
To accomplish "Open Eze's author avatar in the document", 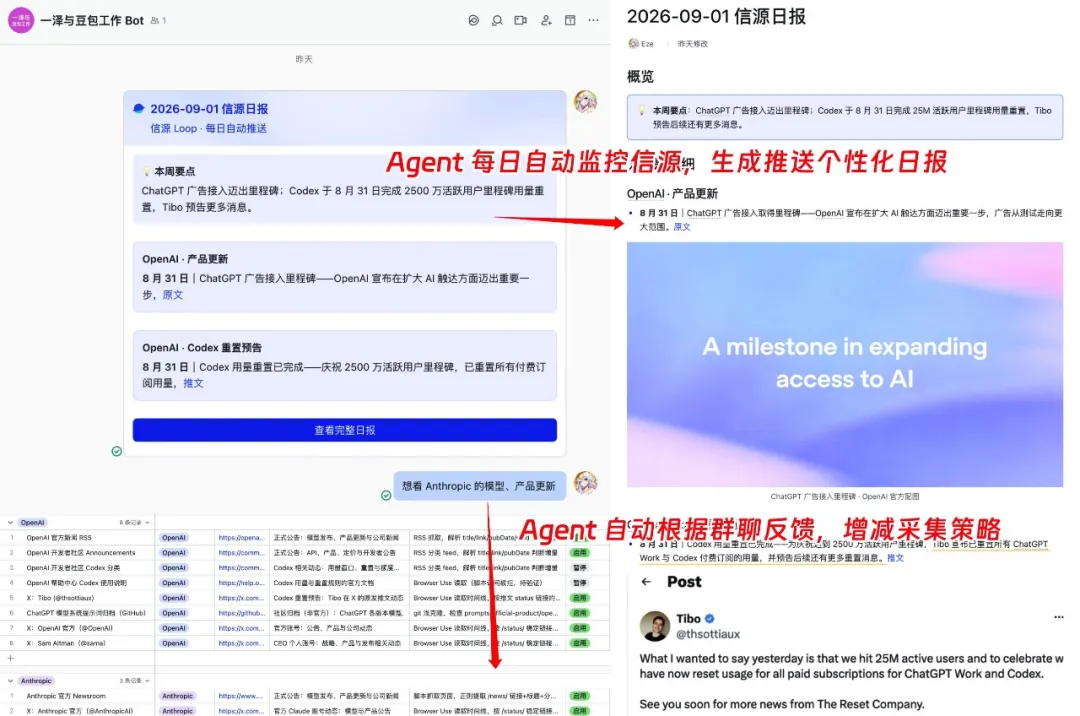I will 634,43.
